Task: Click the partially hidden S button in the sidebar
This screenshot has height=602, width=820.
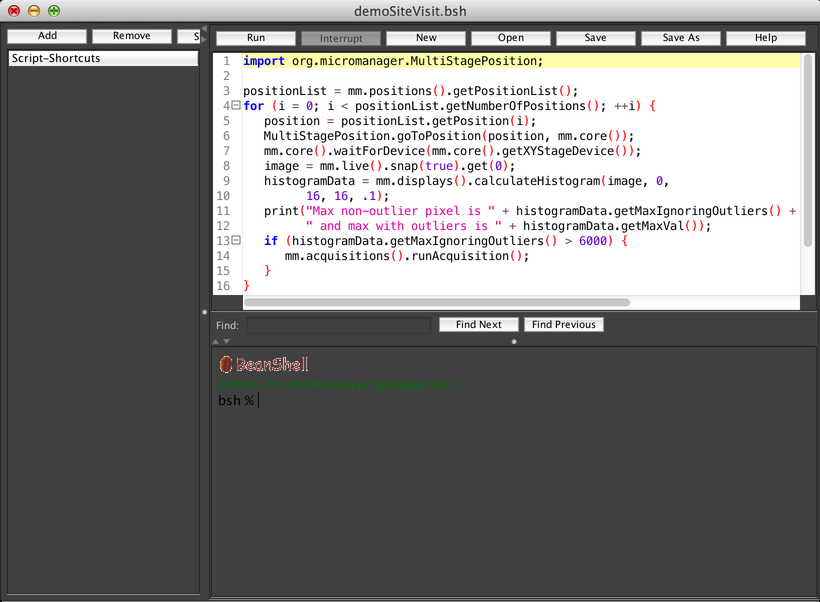Action: (x=190, y=36)
